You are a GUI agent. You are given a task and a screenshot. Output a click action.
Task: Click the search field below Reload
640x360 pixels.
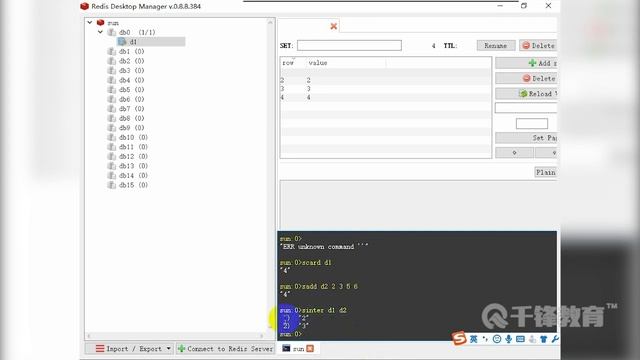[x=526, y=108]
